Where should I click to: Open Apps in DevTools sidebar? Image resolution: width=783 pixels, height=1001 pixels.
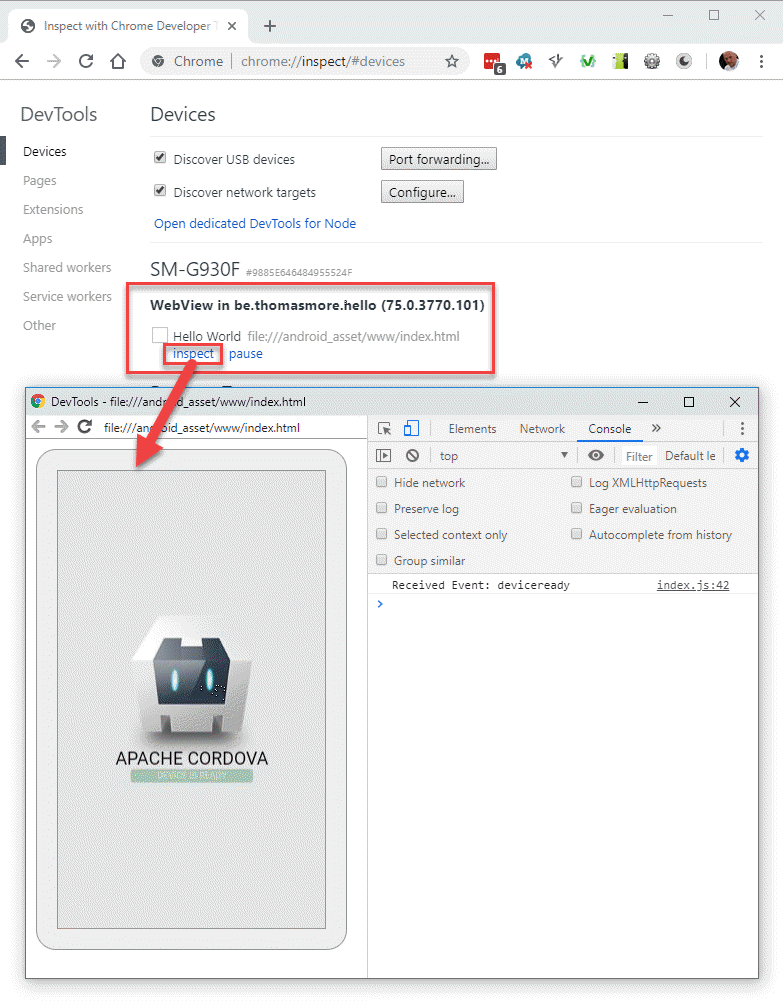tap(38, 239)
